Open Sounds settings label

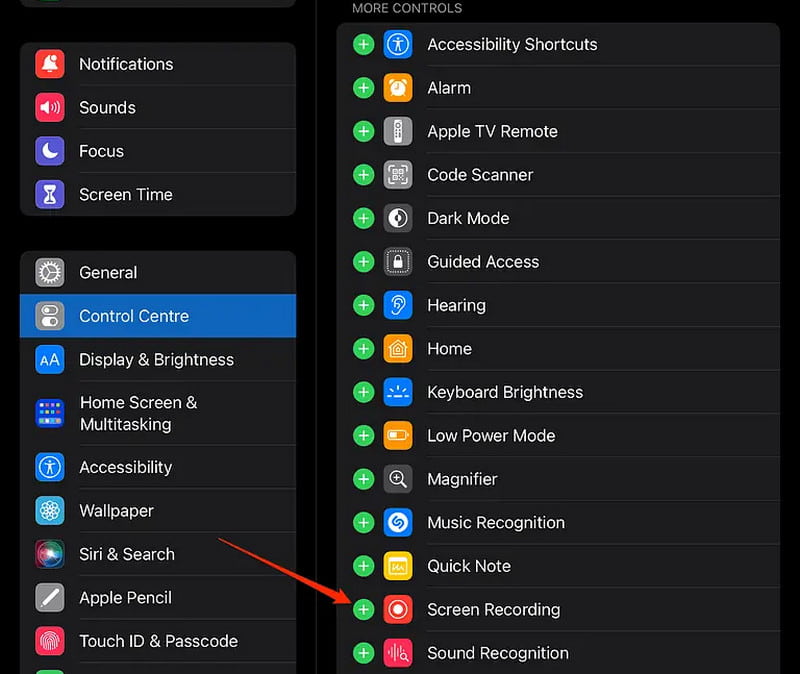(x=108, y=107)
